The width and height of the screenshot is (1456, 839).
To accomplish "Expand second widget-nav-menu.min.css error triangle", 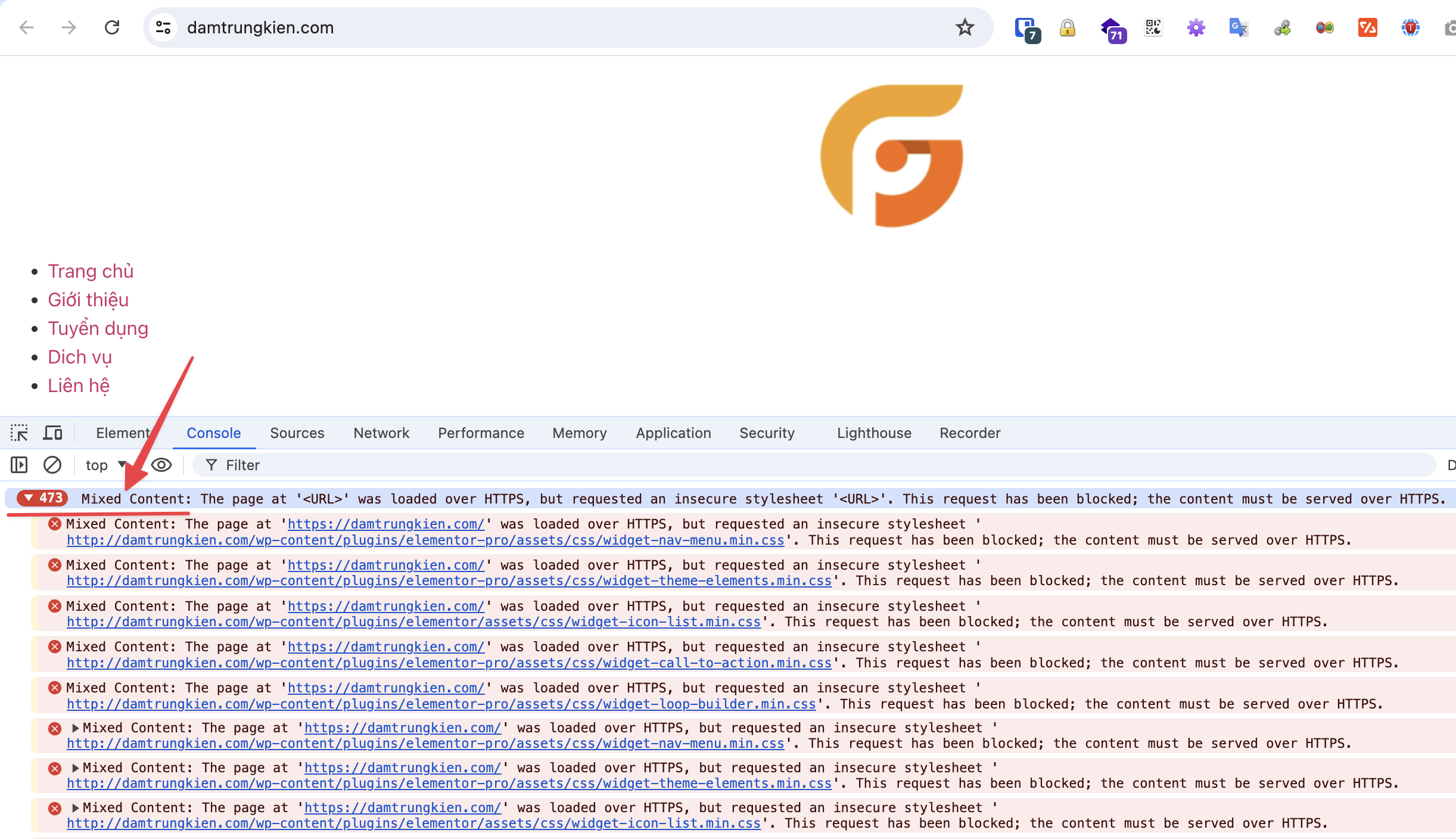I will coord(75,728).
